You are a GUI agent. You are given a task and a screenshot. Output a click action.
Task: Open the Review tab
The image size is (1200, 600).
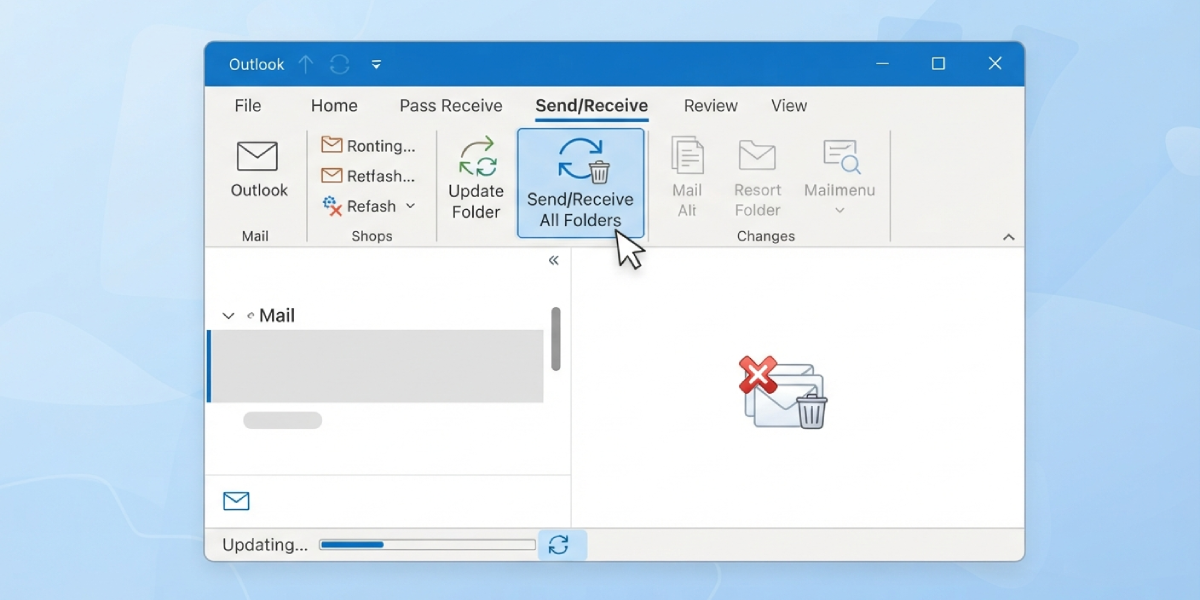[x=711, y=106]
